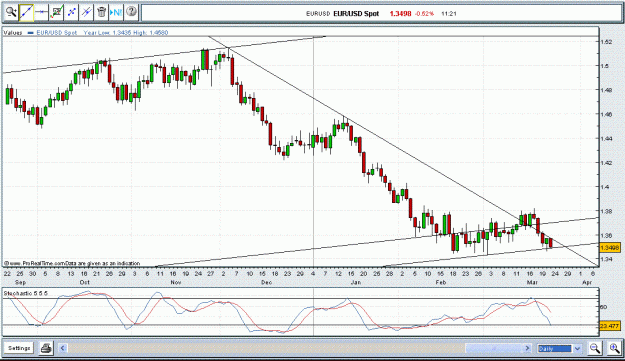Select the parallel channel lines tool
625x361 pixels.
[86, 12]
